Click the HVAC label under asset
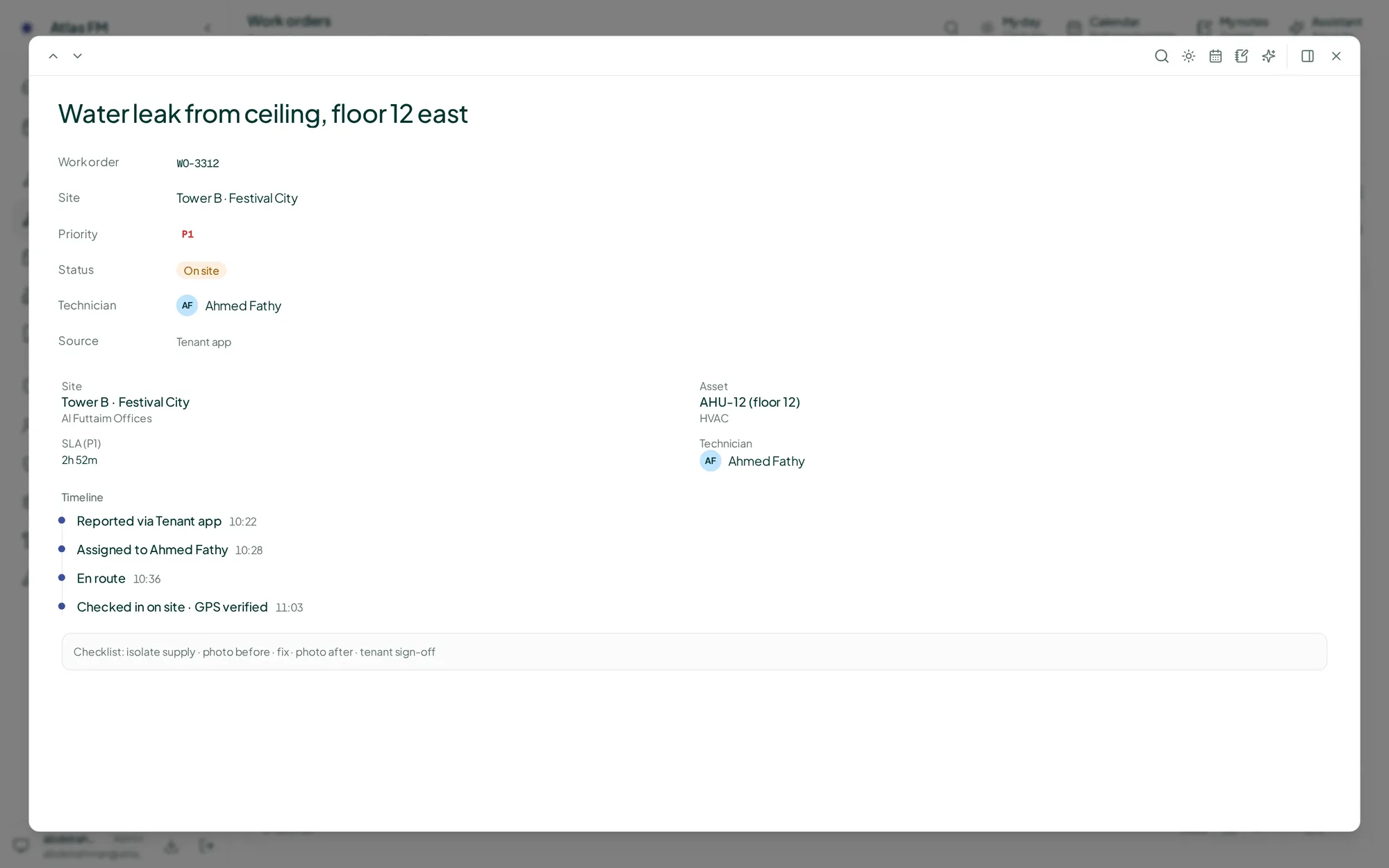Screen dimensions: 1389x868 714,419
